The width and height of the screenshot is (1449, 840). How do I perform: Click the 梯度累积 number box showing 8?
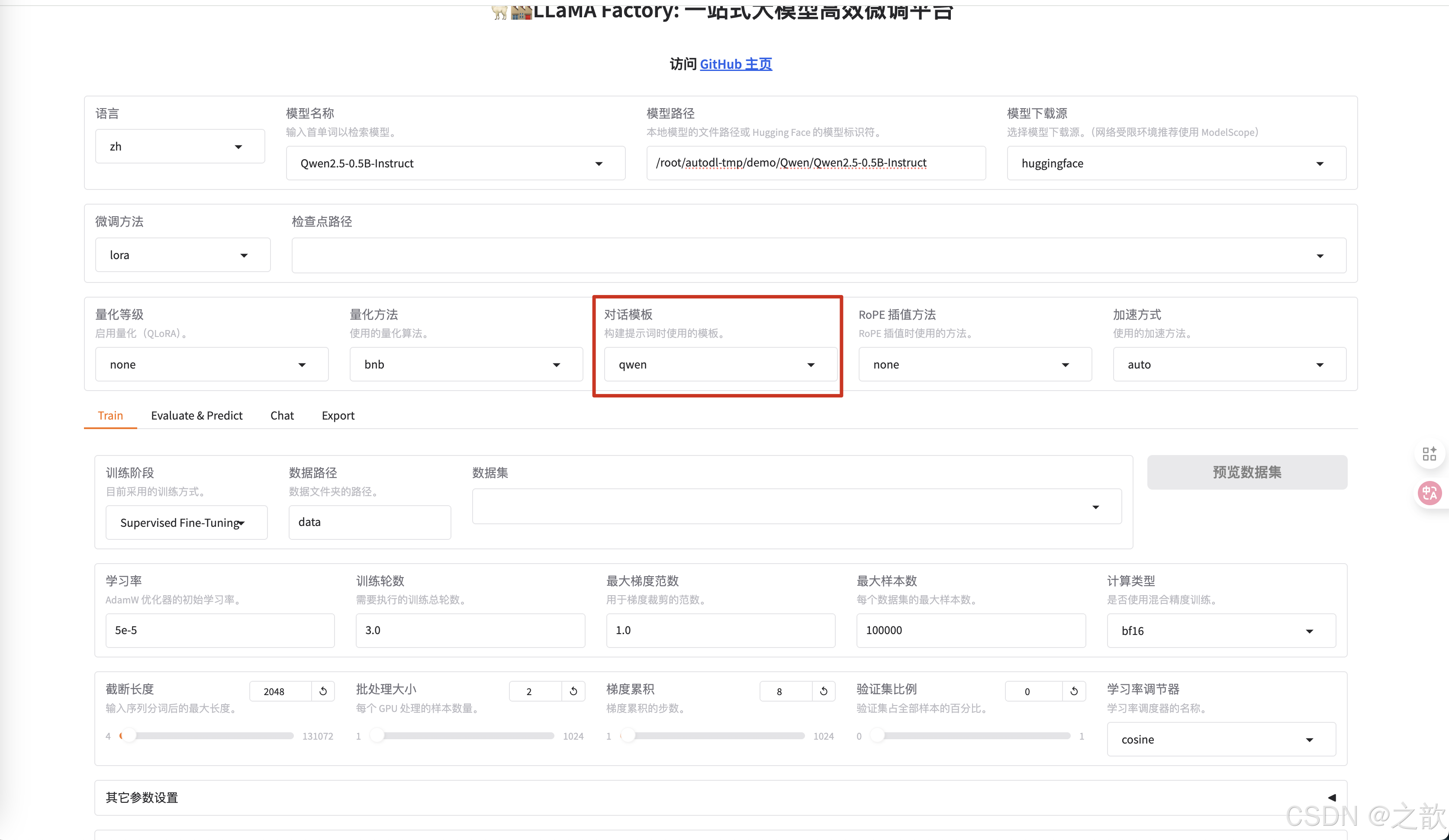[786, 691]
